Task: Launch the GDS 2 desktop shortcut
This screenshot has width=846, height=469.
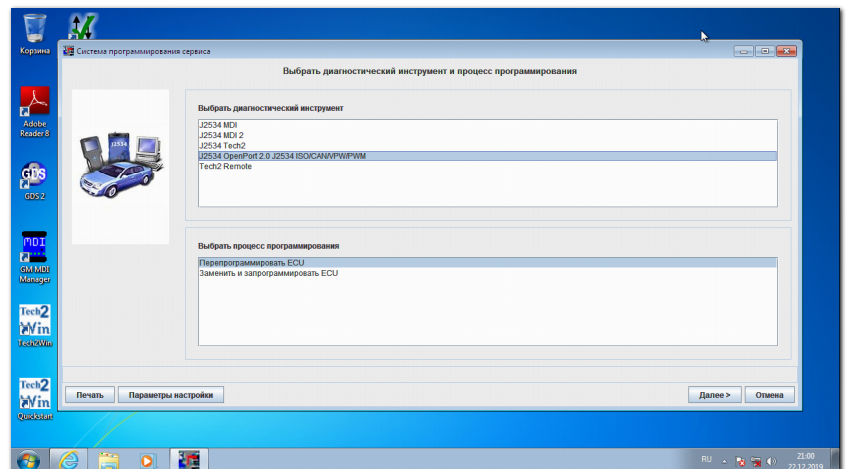Action: [x=35, y=181]
